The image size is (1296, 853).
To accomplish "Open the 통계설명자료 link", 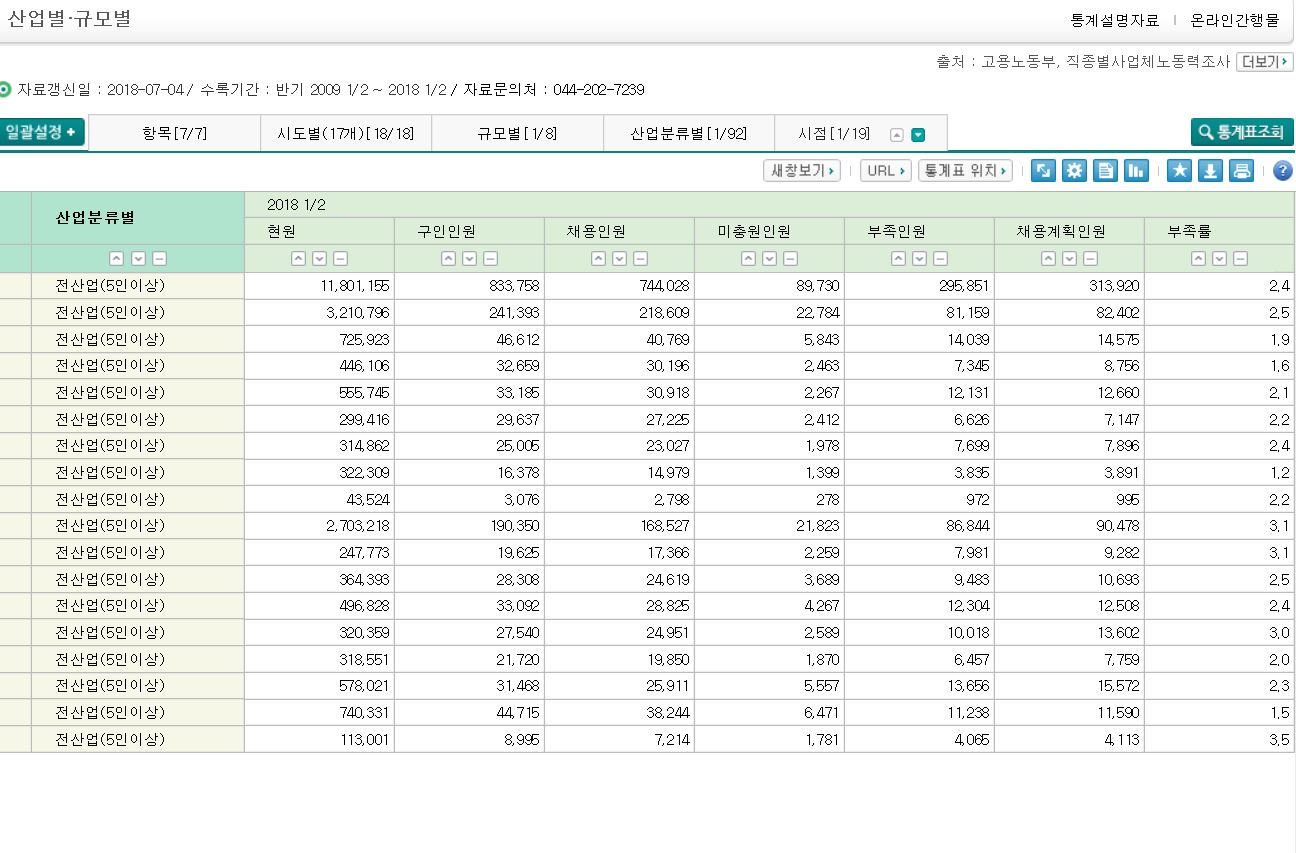I will [x=1114, y=20].
